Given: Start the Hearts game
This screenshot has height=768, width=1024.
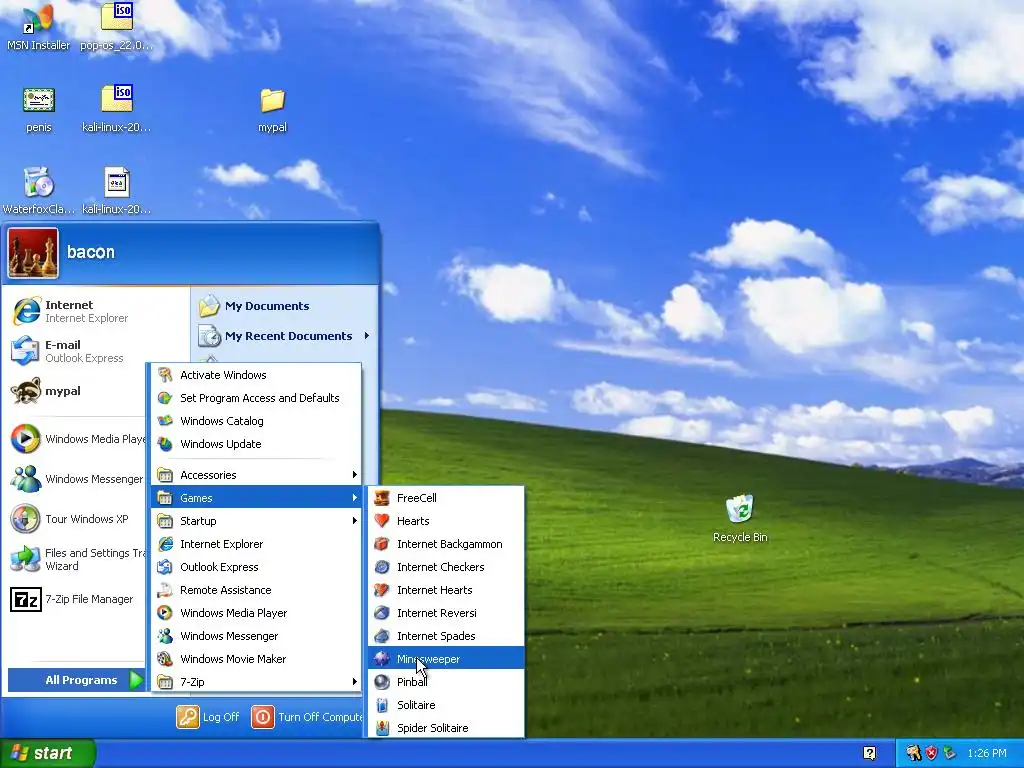Looking at the screenshot, I should click(x=446, y=521).
